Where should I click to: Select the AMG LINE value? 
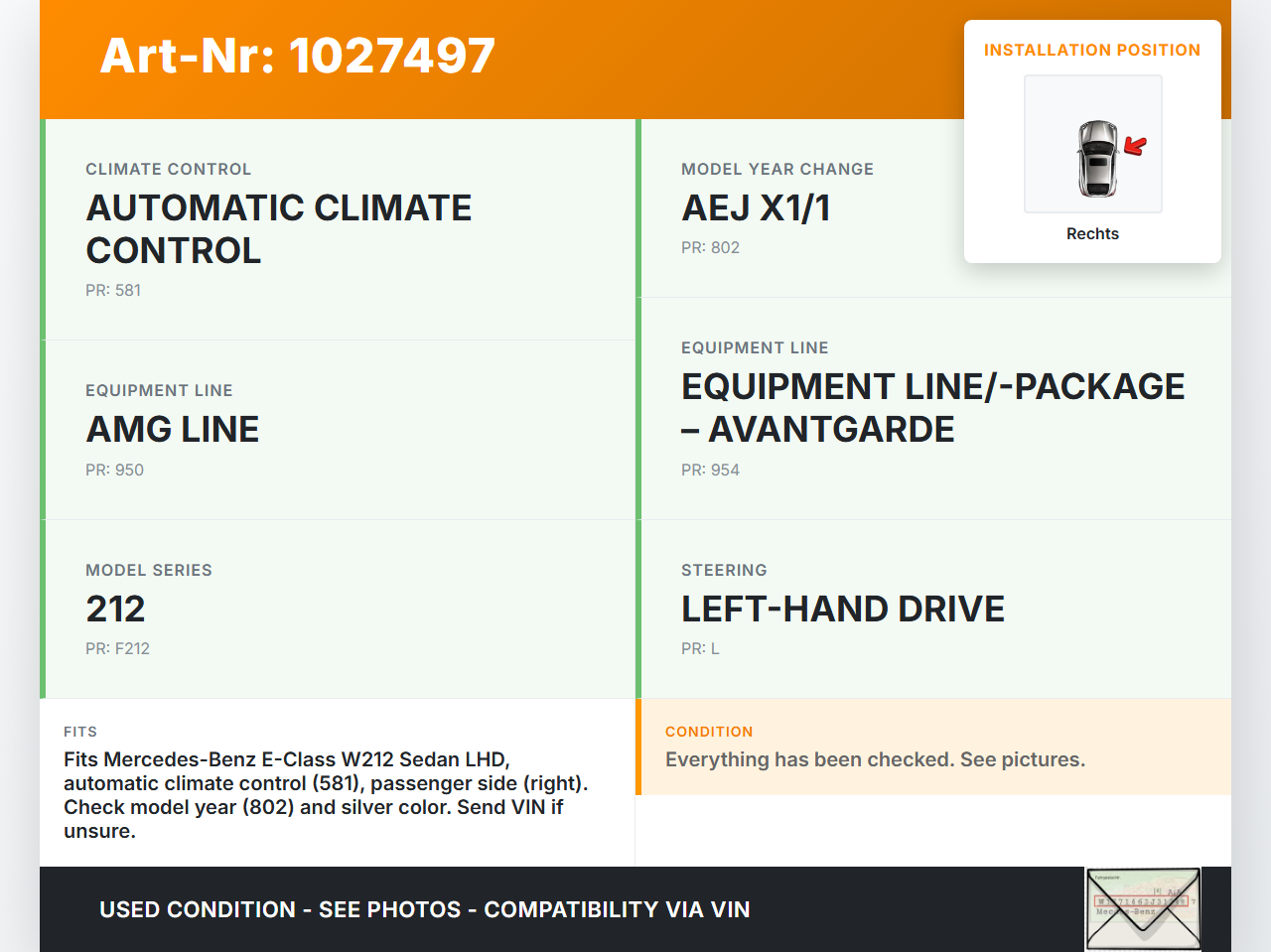(173, 429)
